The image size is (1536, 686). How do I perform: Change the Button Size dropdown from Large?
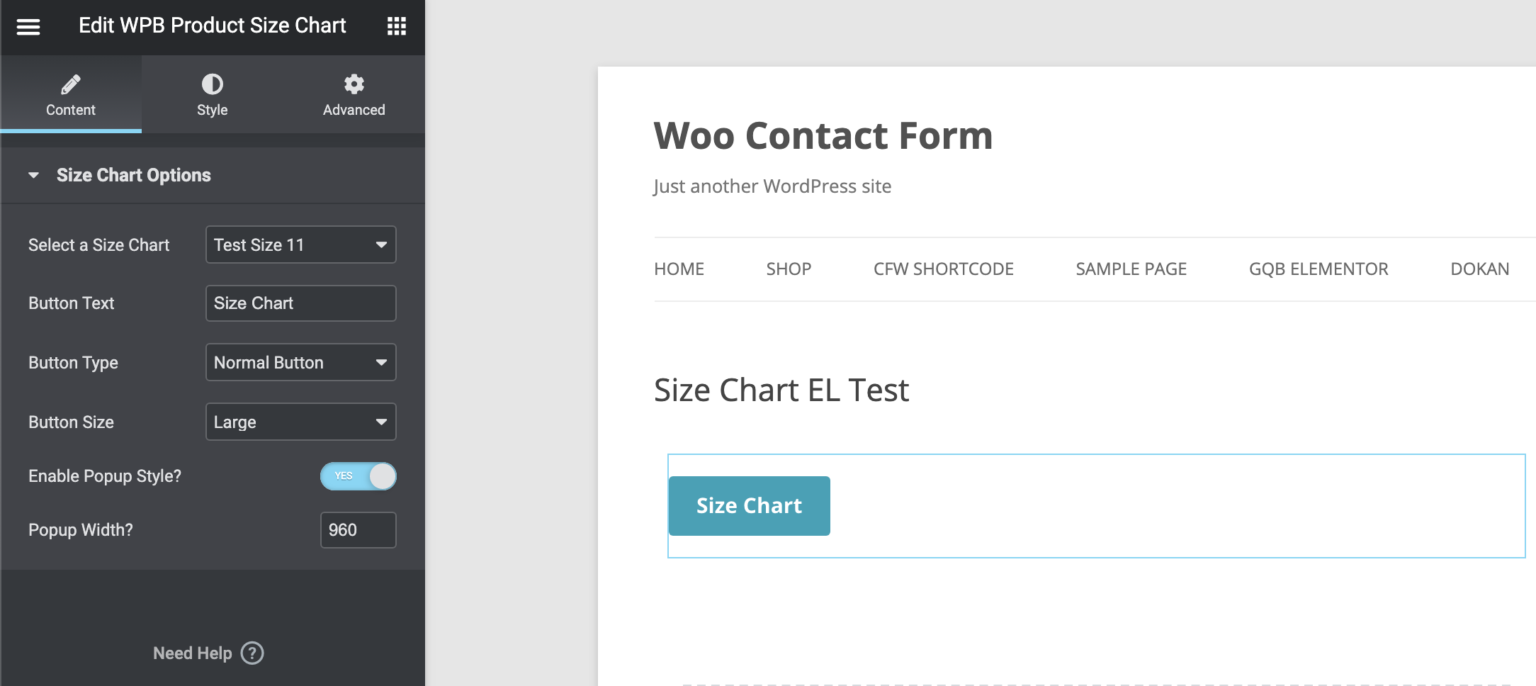click(300, 421)
